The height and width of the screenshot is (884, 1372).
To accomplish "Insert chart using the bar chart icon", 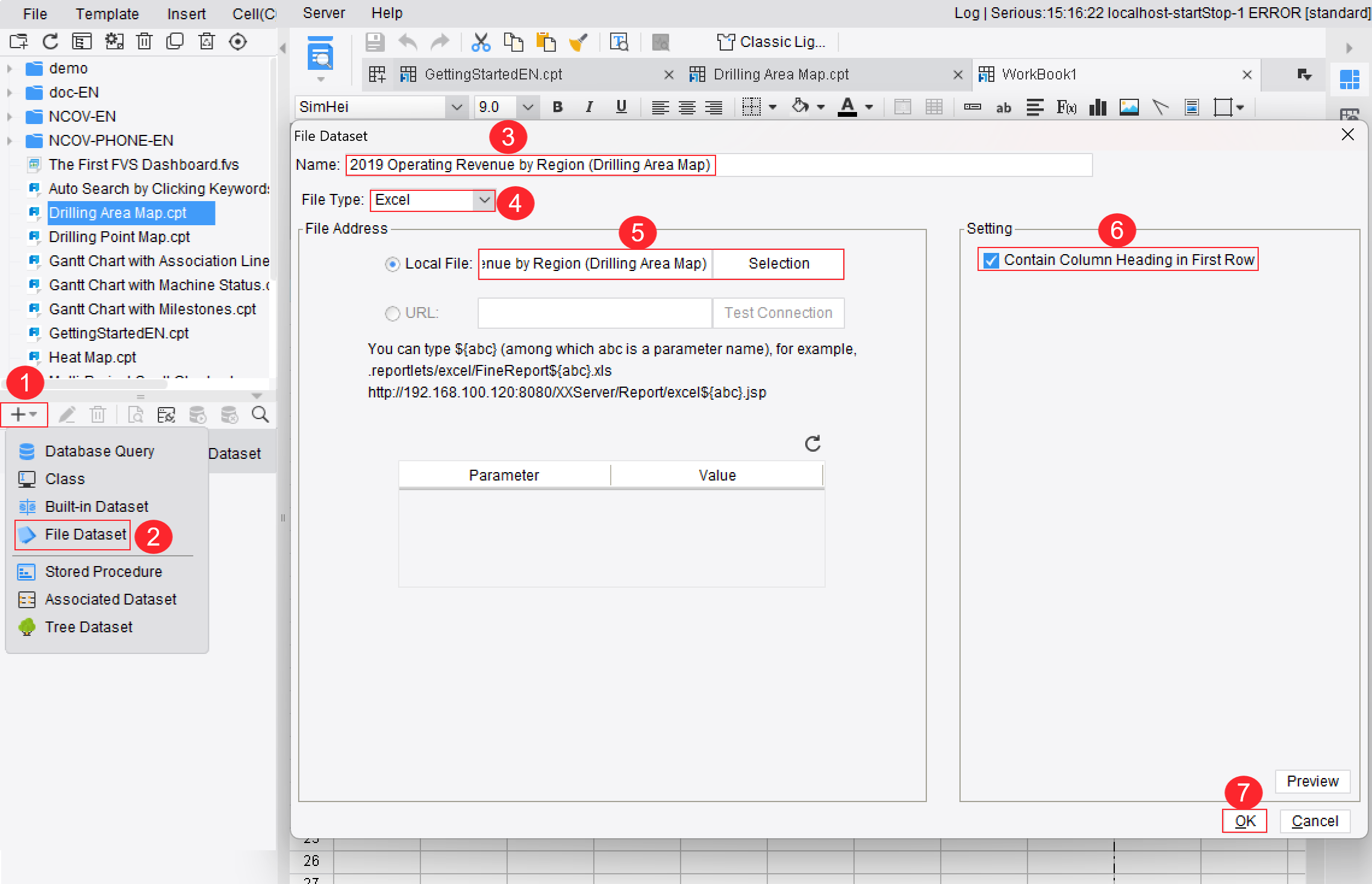I will click(x=1098, y=107).
